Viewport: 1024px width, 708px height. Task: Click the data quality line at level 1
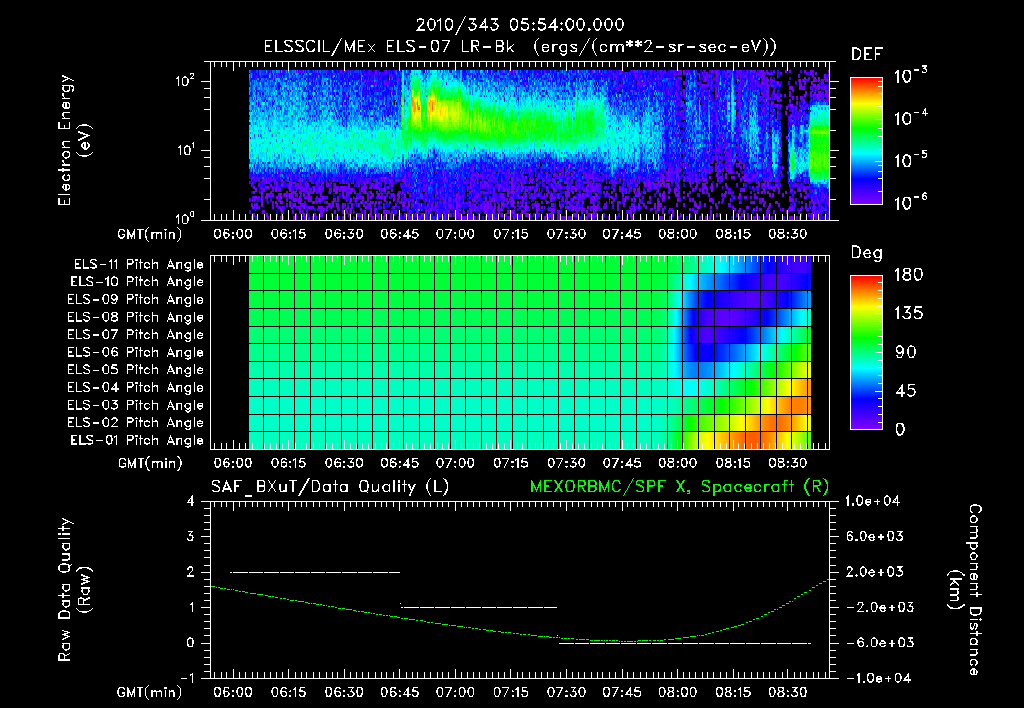479,607
